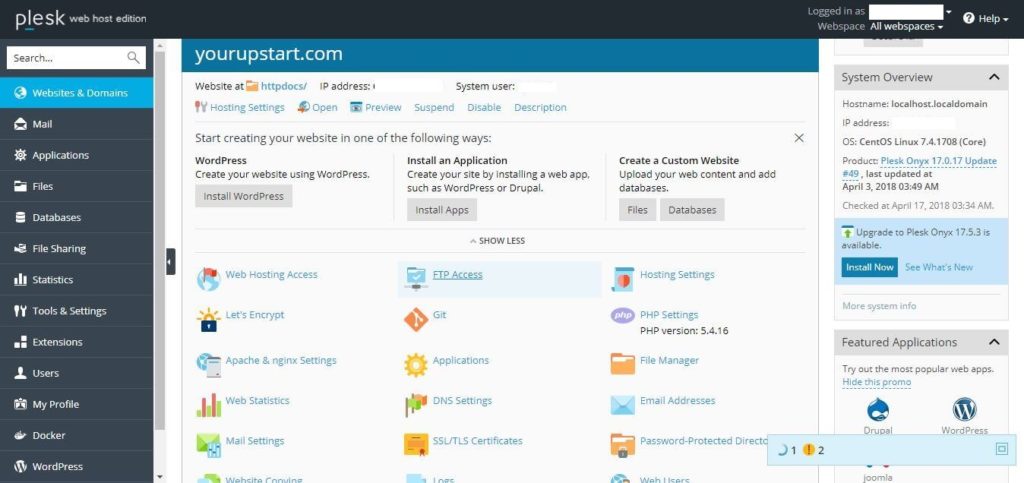Collapse the Featured Applications panel
1024x483 pixels.
click(994, 342)
